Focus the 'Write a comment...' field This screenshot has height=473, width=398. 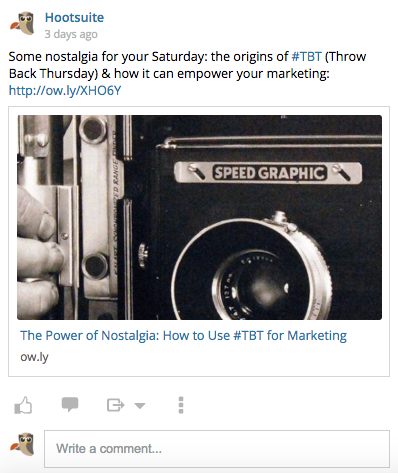(217, 449)
